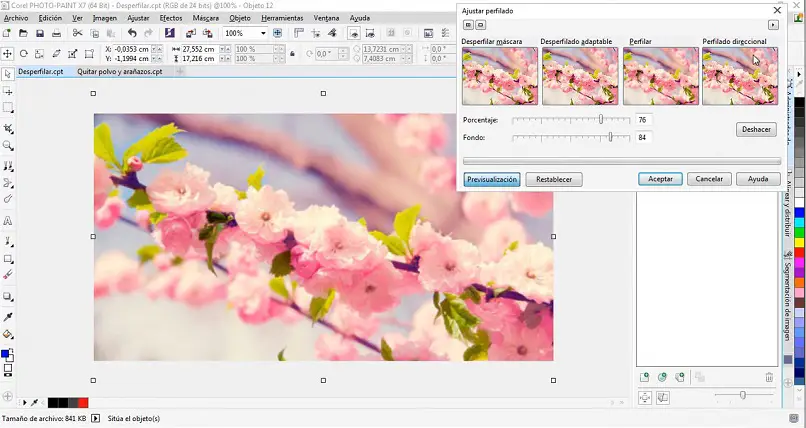Image resolution: width=806 pixels, height=428 pixels.
Task: Switch to the Desperfilar.cpt document tab
Action: [x=41, y=72]
